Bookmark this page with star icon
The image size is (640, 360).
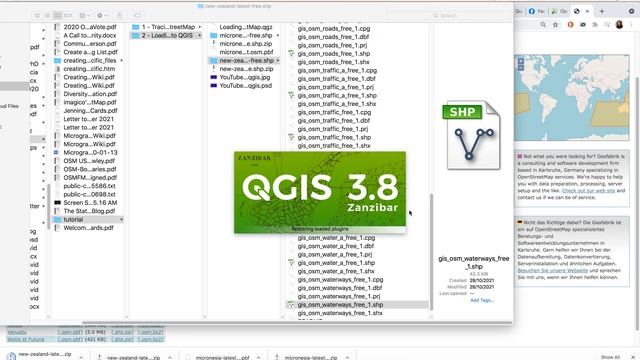[556, 25]
